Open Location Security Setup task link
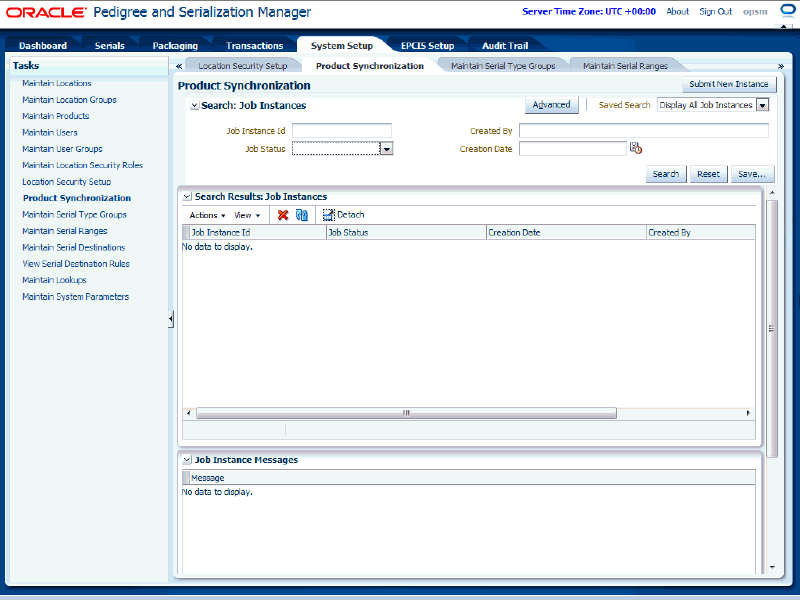The image size is (800, 600). click(66, 182)
